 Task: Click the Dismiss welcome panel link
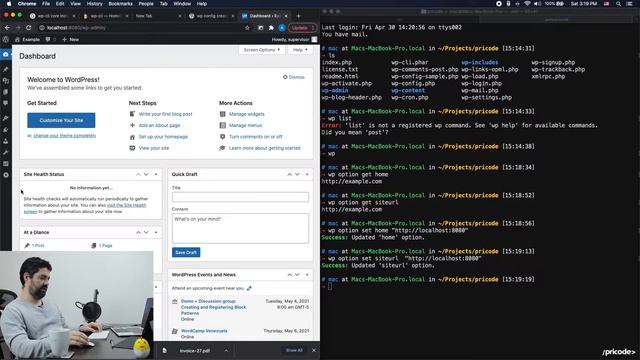(294, 77)
